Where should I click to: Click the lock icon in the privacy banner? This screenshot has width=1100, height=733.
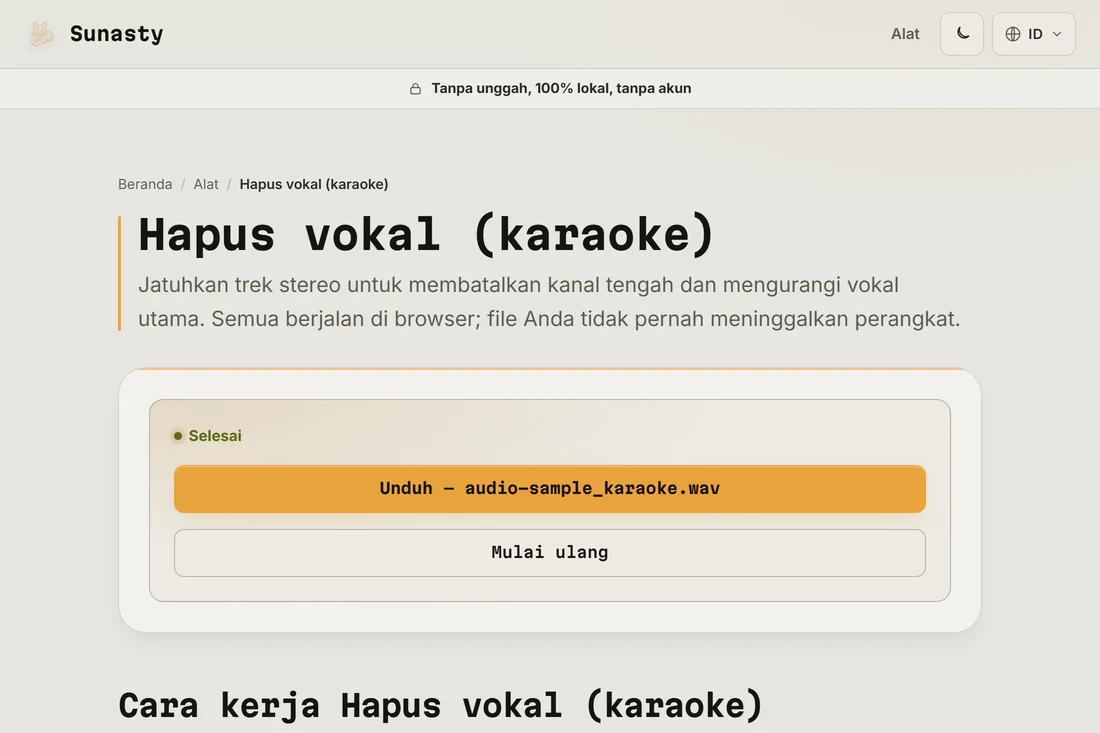pyautogui.click(x=415, y=88)
